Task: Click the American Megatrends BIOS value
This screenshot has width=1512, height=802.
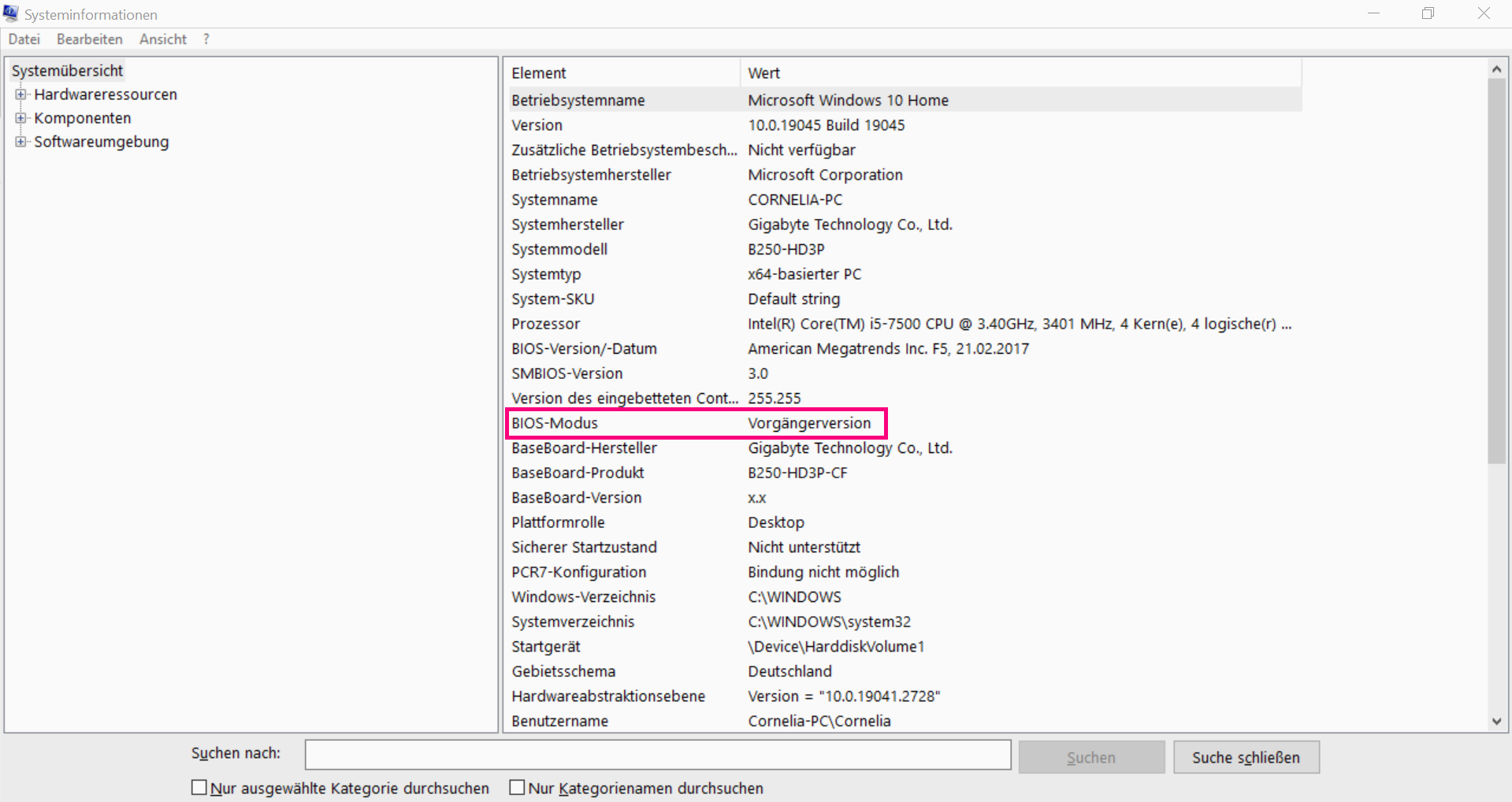Action: [888, 349]
